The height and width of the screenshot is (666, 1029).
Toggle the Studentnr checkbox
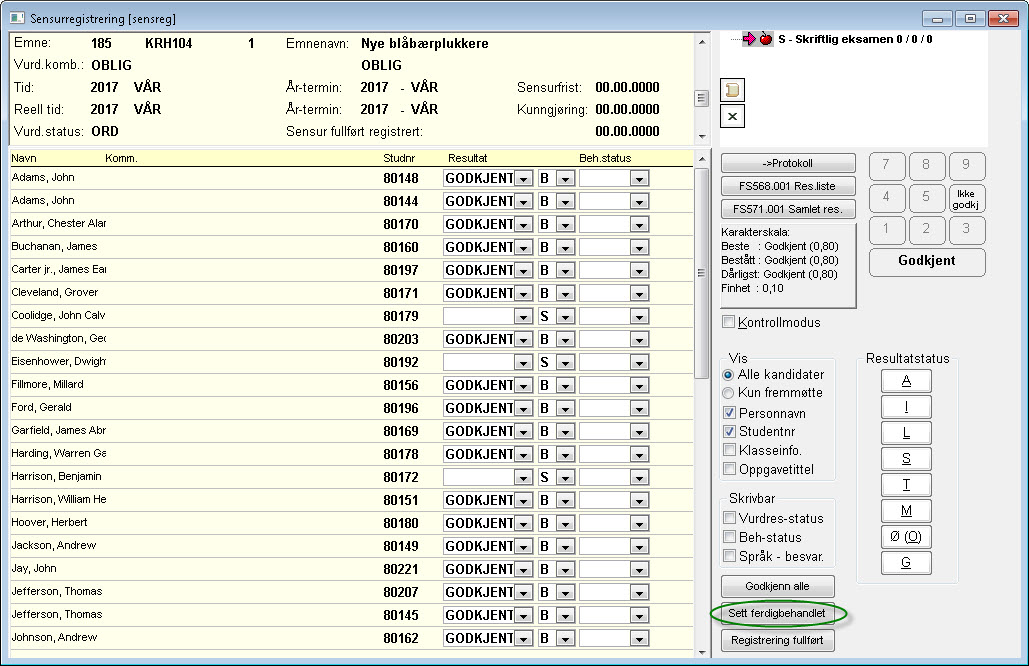coord(729,431)
